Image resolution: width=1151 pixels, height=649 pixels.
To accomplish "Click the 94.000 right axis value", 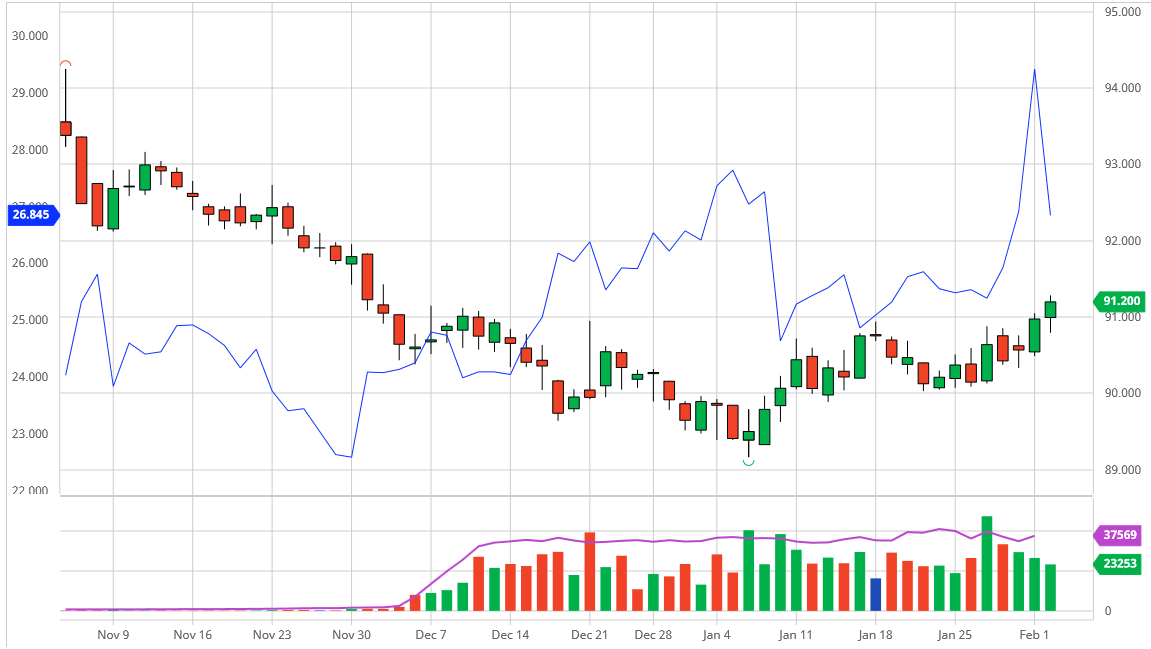I will point(1122,88).
